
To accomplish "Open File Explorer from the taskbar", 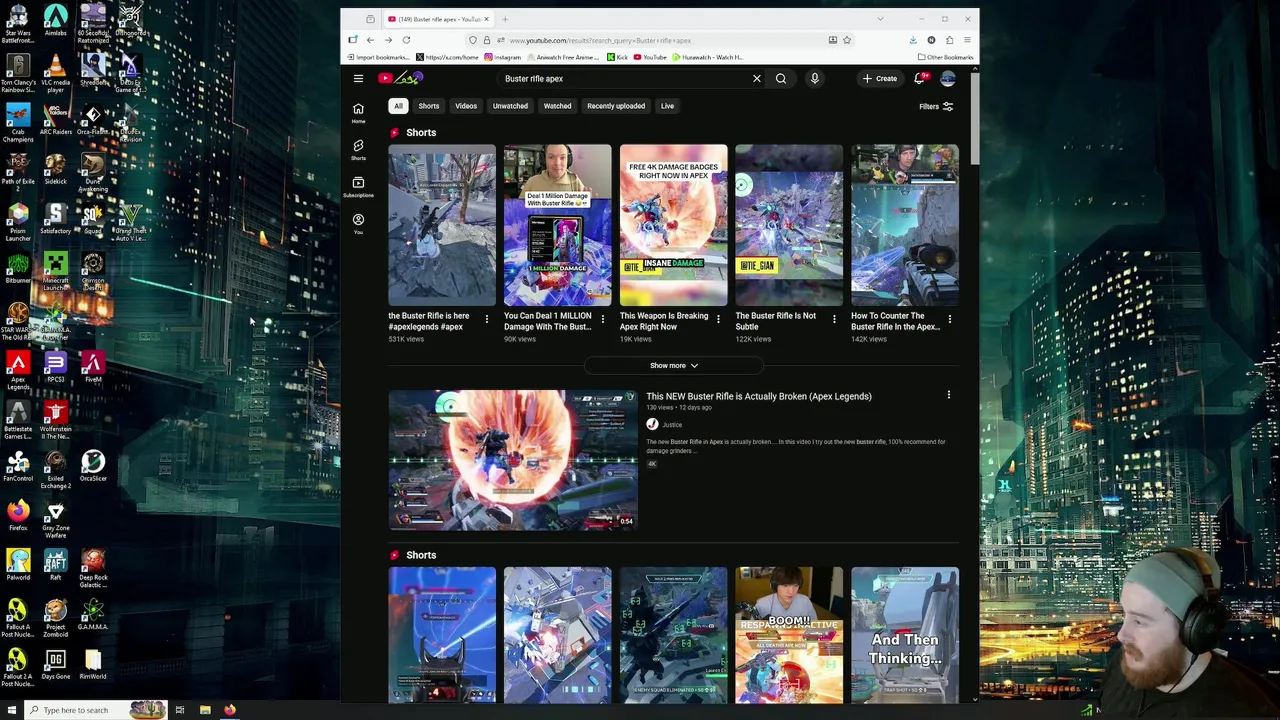I will pyautogui.click(x=205, y=710).
